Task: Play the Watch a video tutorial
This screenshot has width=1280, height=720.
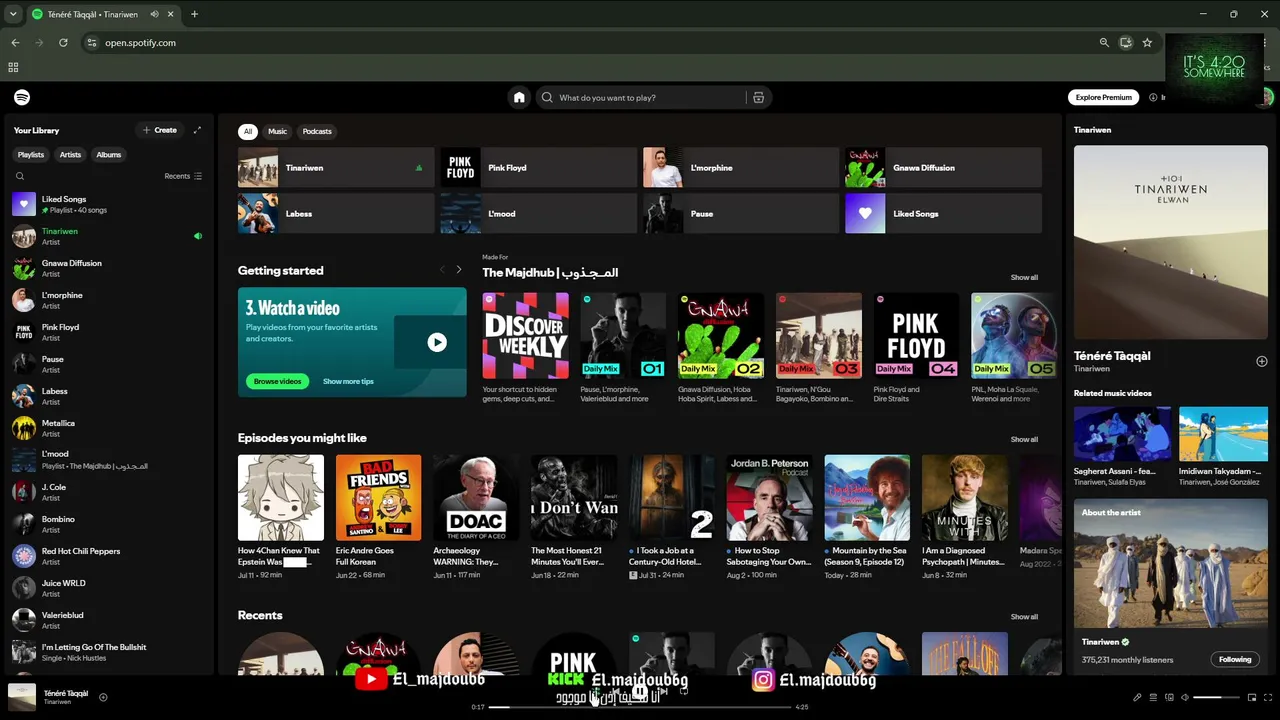Action: tap(437, 342)
